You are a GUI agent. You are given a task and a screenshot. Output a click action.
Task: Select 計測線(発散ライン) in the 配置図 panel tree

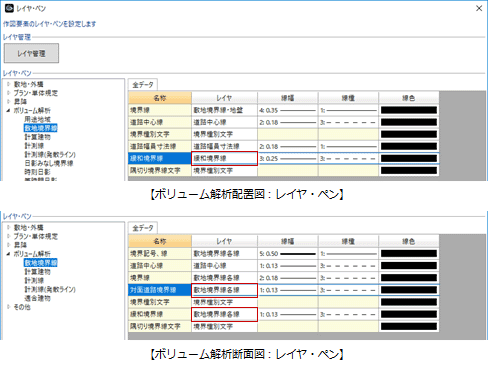[50, 154]
